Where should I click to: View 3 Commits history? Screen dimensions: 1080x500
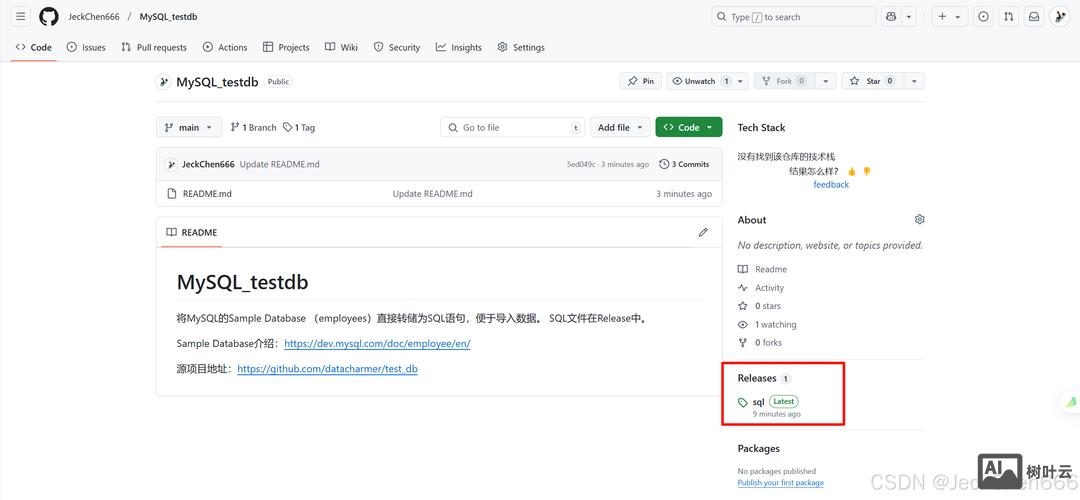click(684, 165)
